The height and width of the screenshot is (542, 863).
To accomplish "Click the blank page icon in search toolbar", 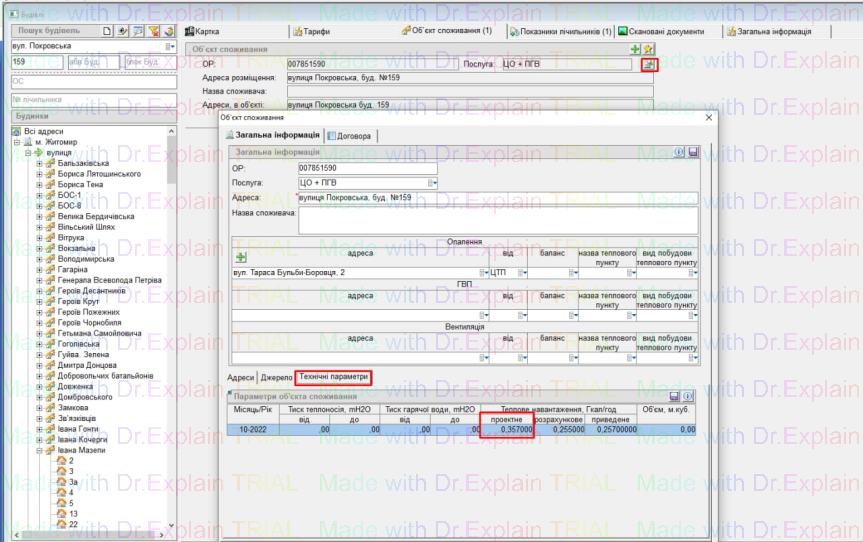I will [106, 31].
